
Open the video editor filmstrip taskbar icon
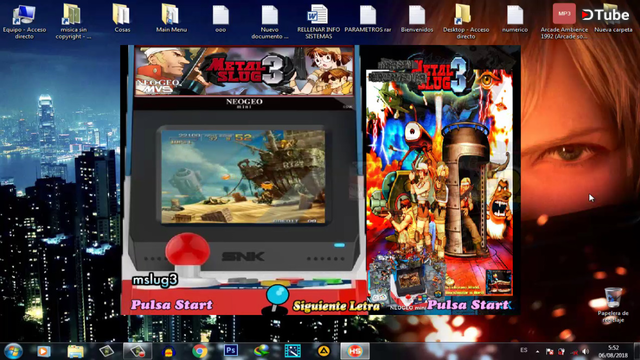click(x=292, y=351)
